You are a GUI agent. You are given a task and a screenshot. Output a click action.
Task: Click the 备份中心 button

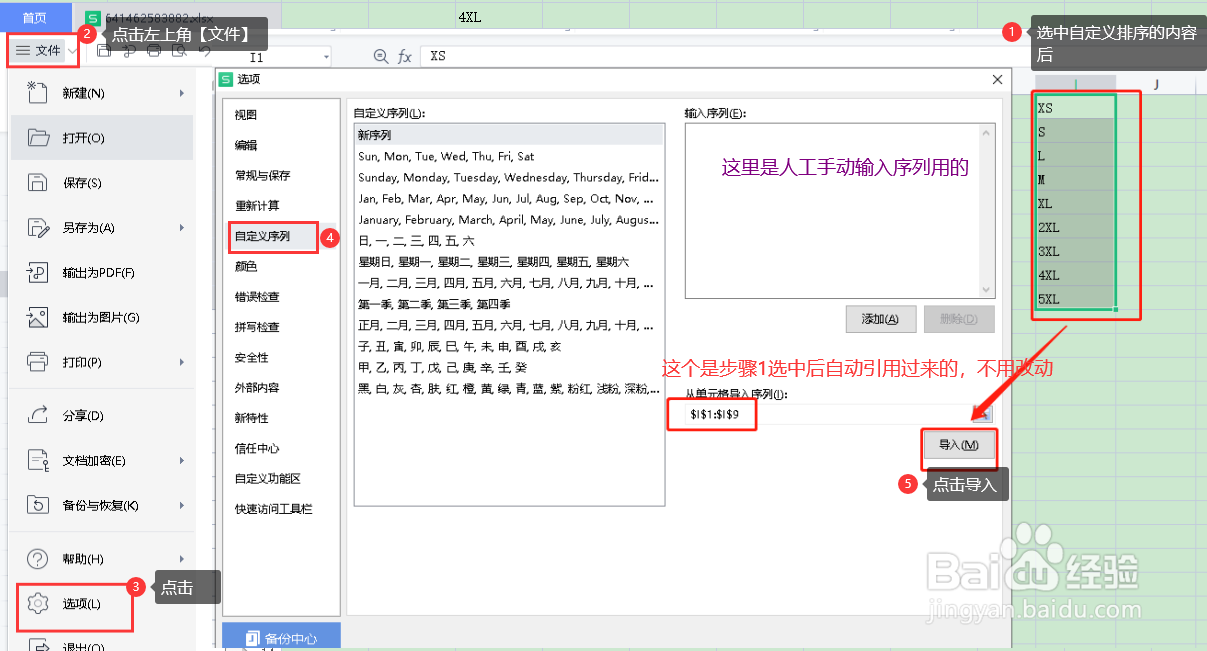point(281,637)
